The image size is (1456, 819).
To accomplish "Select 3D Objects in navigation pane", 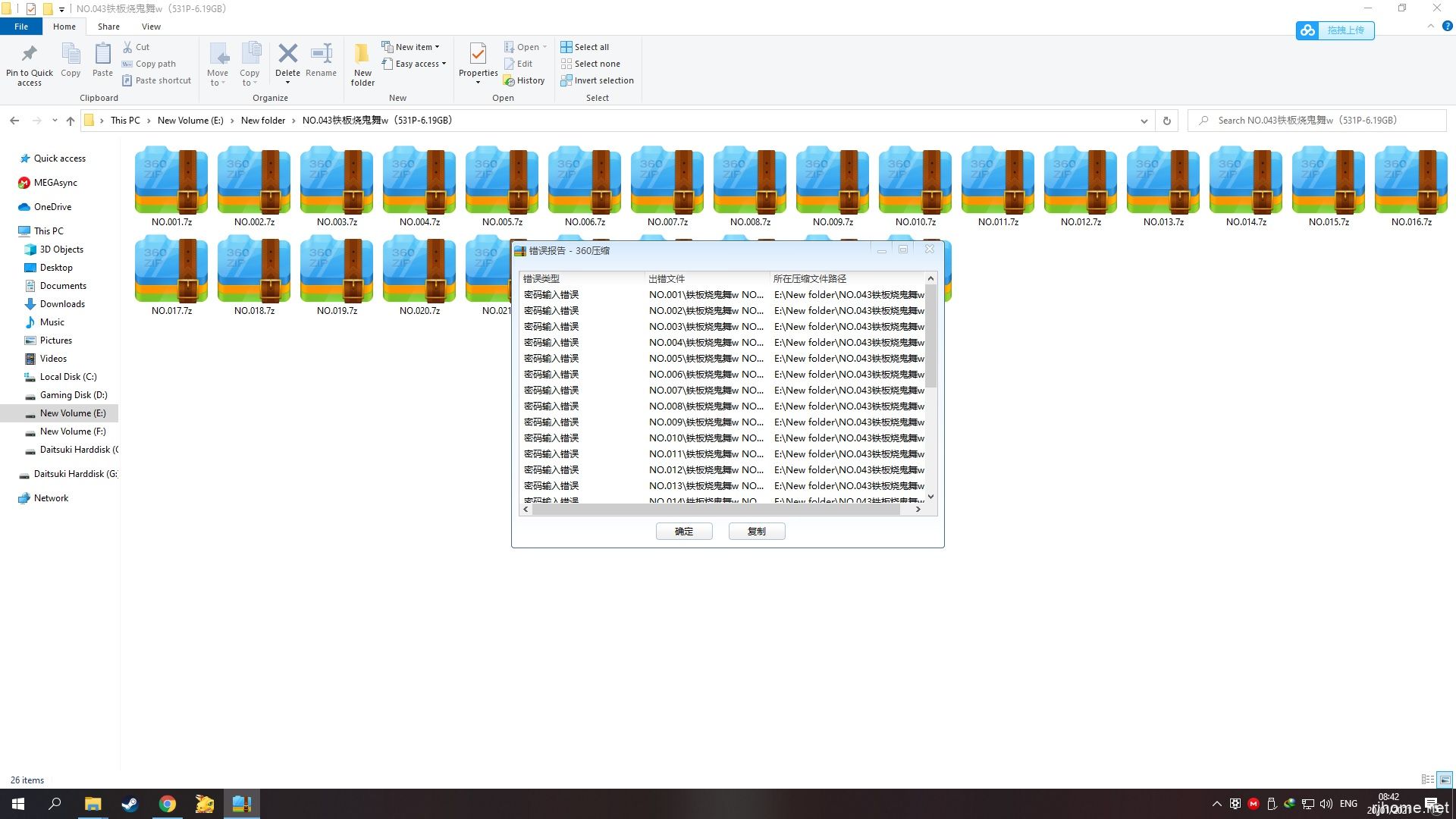I will coord(61,249).
